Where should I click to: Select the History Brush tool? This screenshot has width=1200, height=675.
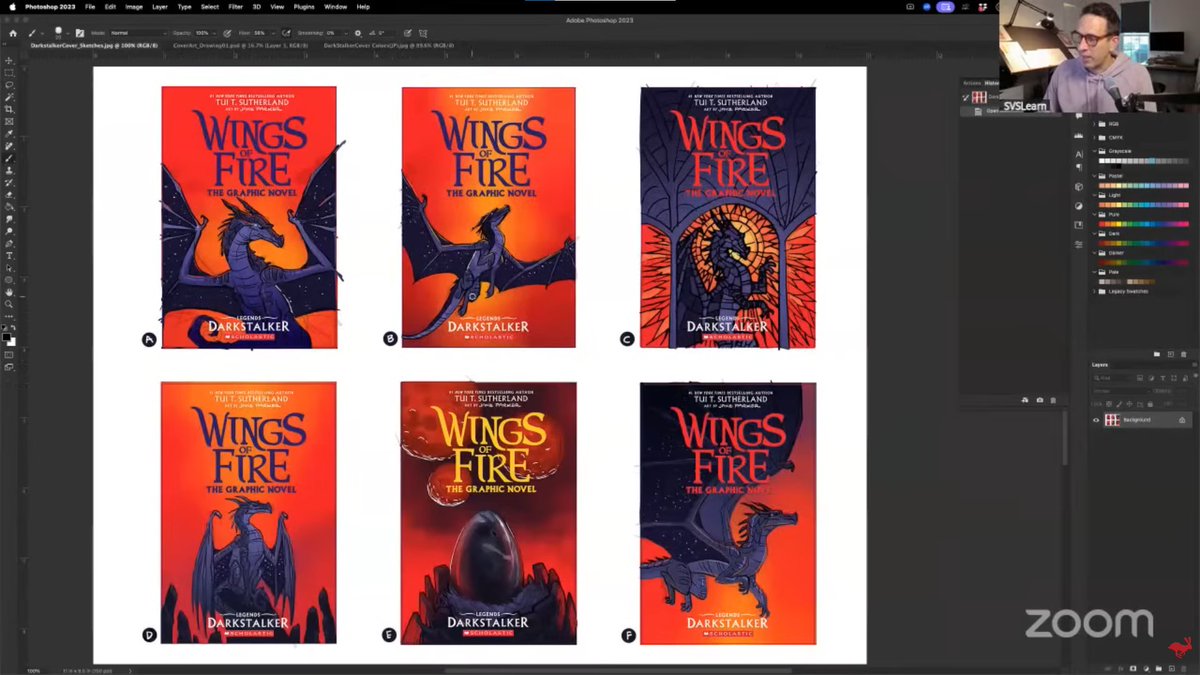9,182
